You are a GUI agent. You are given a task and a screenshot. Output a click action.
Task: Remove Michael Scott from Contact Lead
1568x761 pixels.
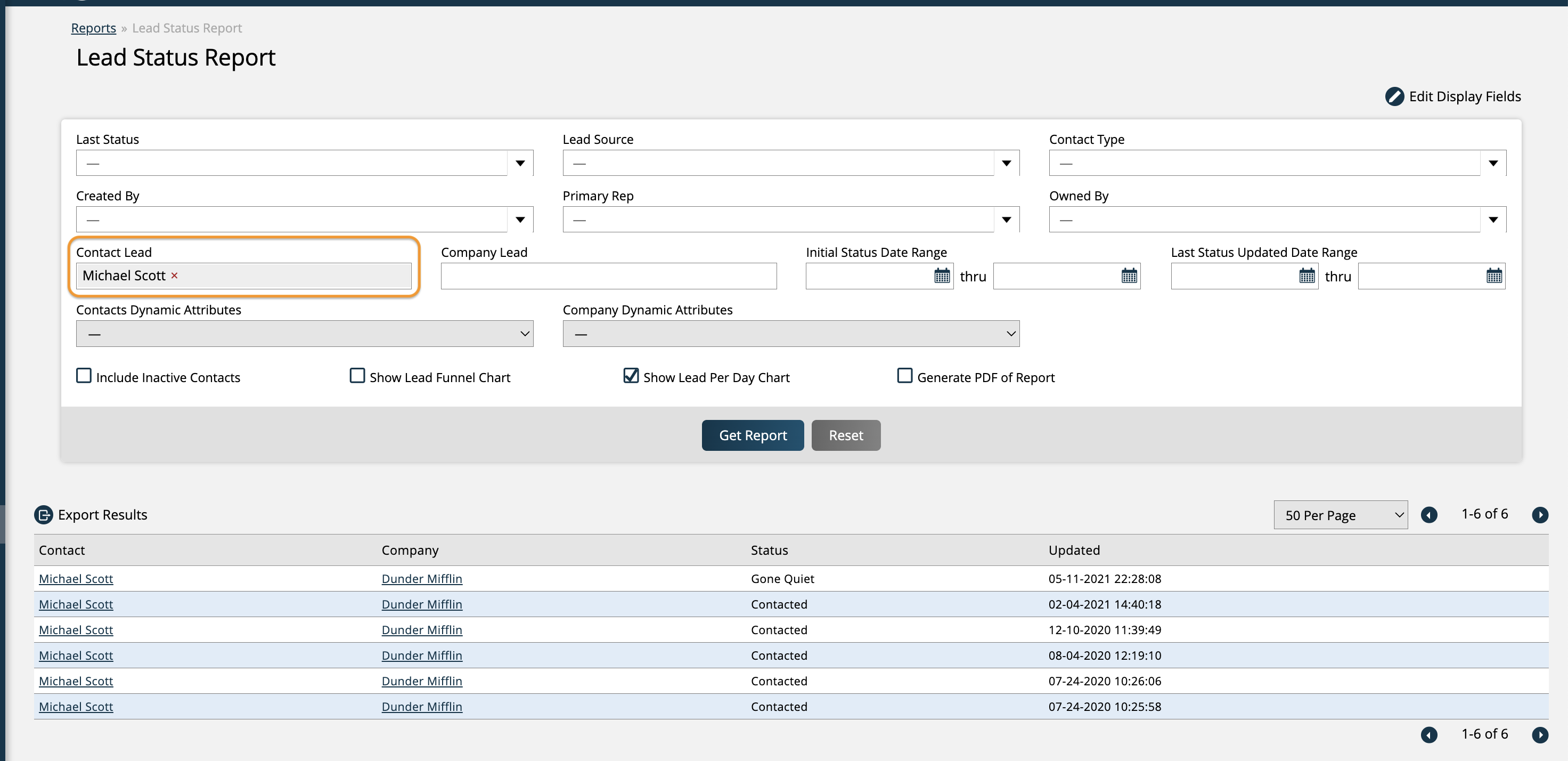click(174, 276)
